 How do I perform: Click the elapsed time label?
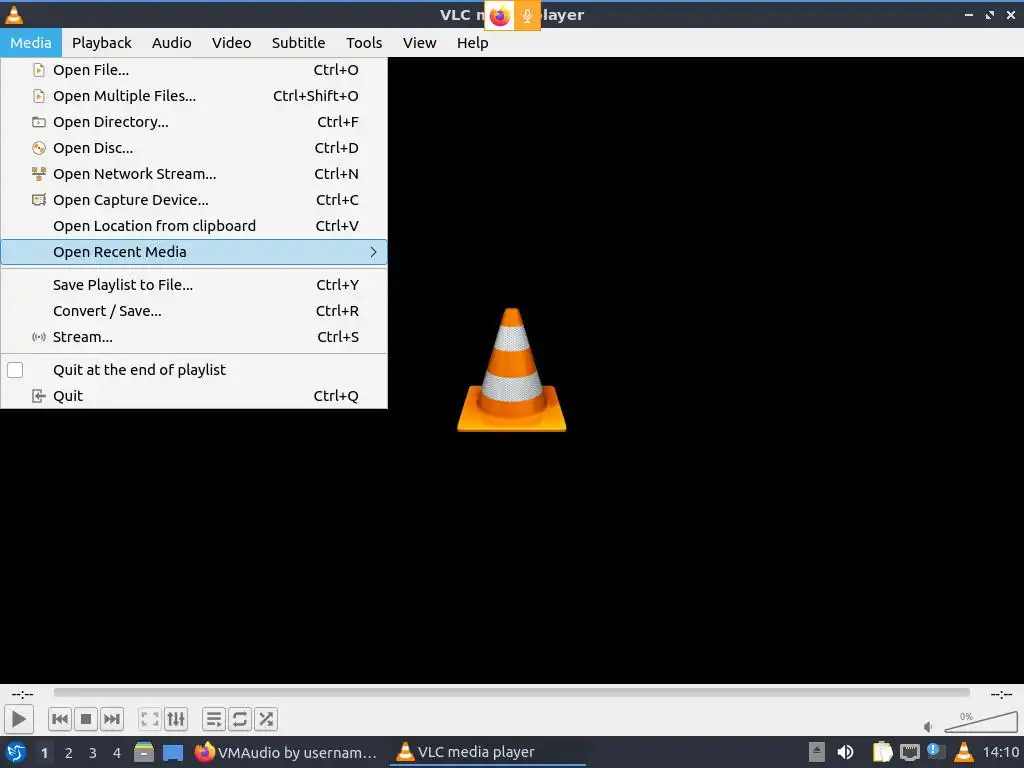click(23, 694)
